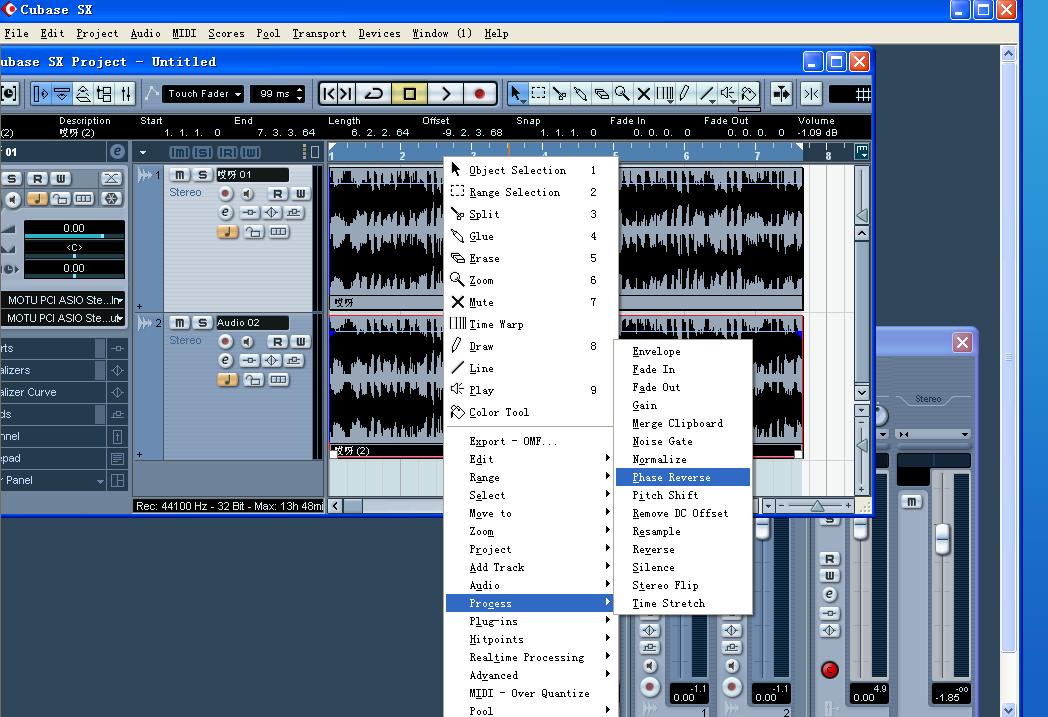Click the Record transport button
This screenshot has width=1048, height=717.
(x=479, y=94)
